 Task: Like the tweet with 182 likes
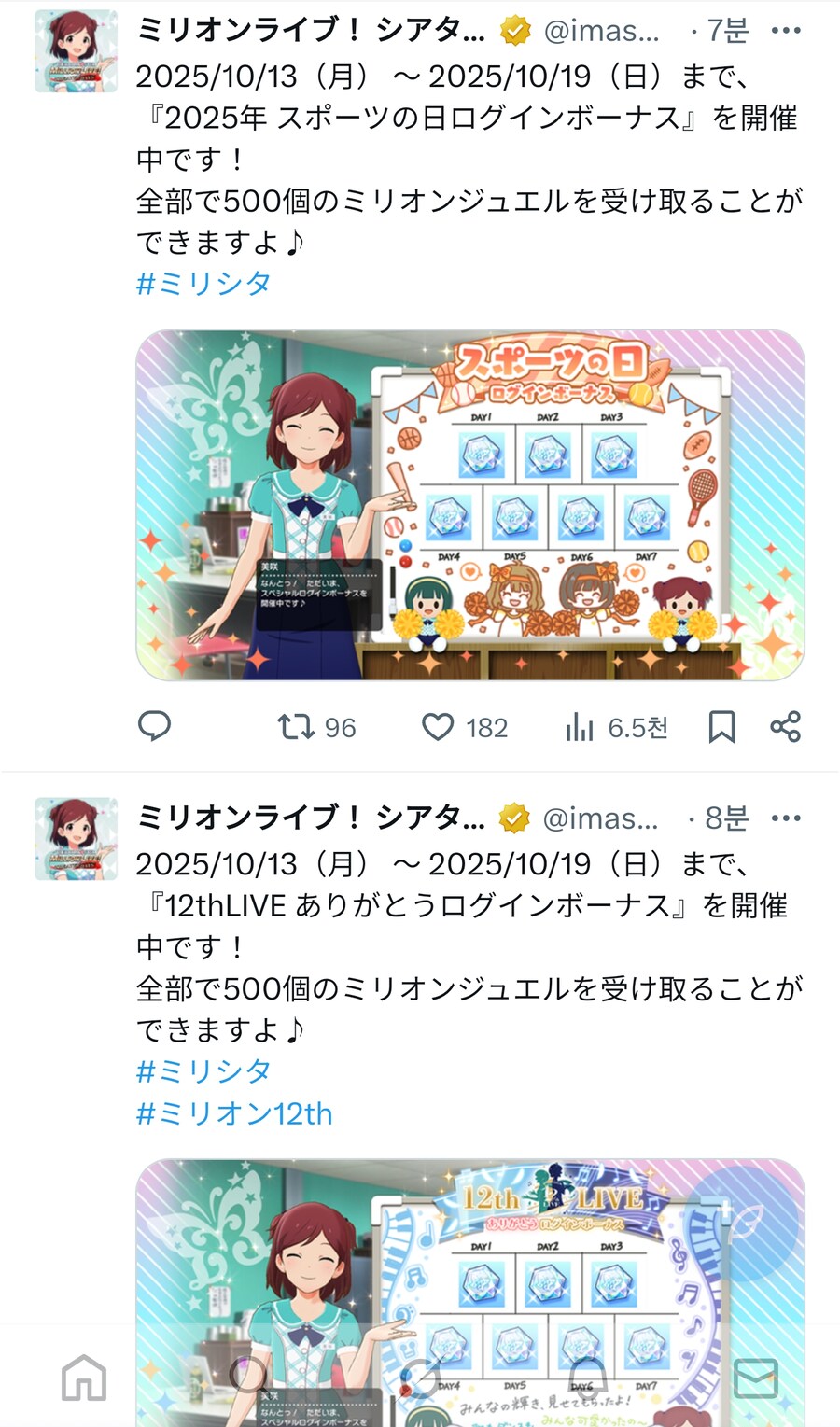pyautogui.click(x=465, y=727)
